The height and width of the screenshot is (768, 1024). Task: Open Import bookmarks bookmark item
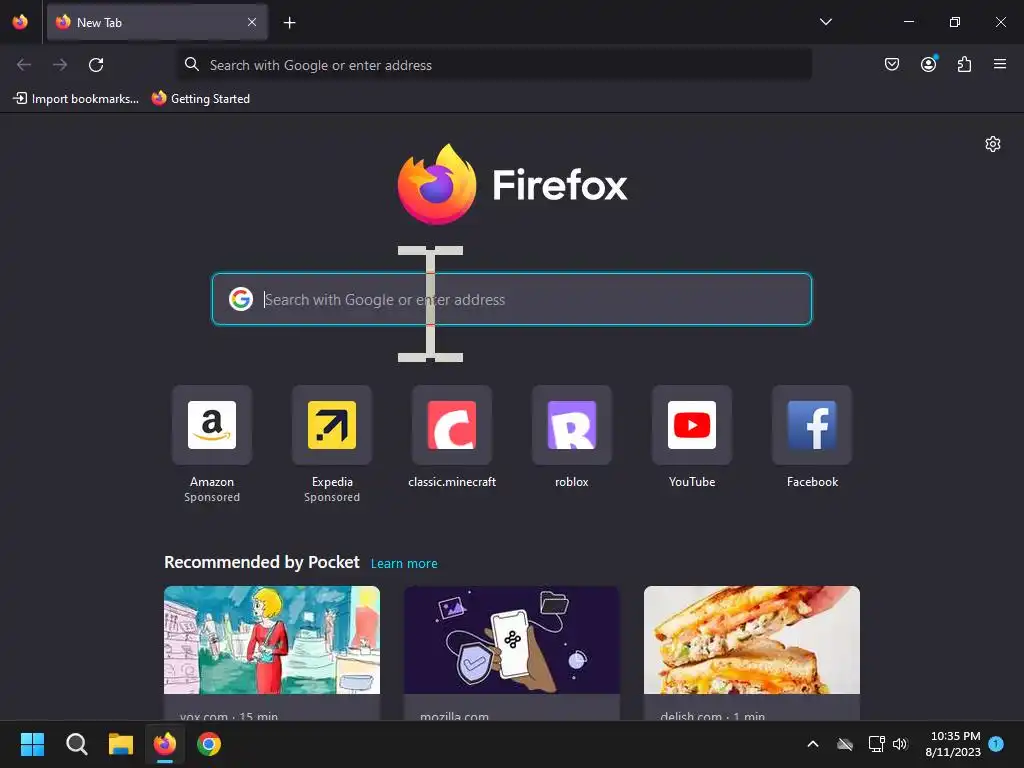click(x=76, y=99)
